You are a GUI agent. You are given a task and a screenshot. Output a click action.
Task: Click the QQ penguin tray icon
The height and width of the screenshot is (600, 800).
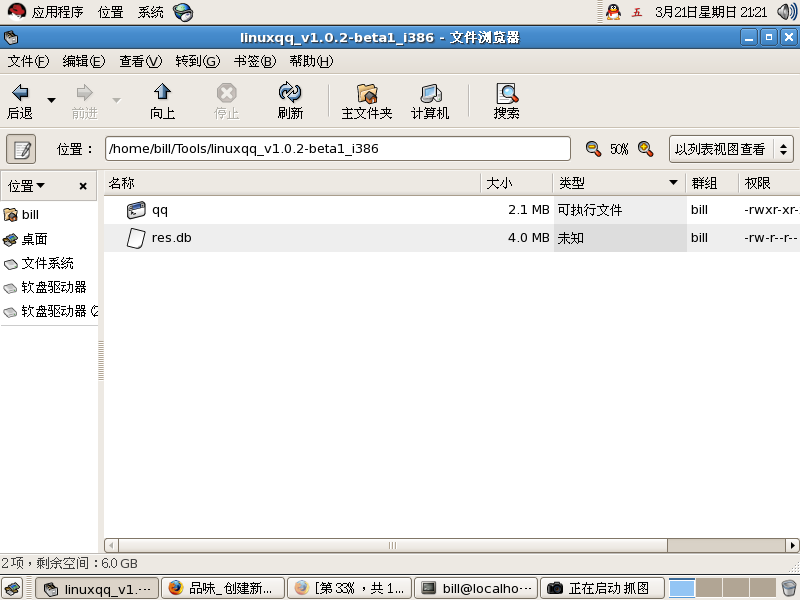613,12
